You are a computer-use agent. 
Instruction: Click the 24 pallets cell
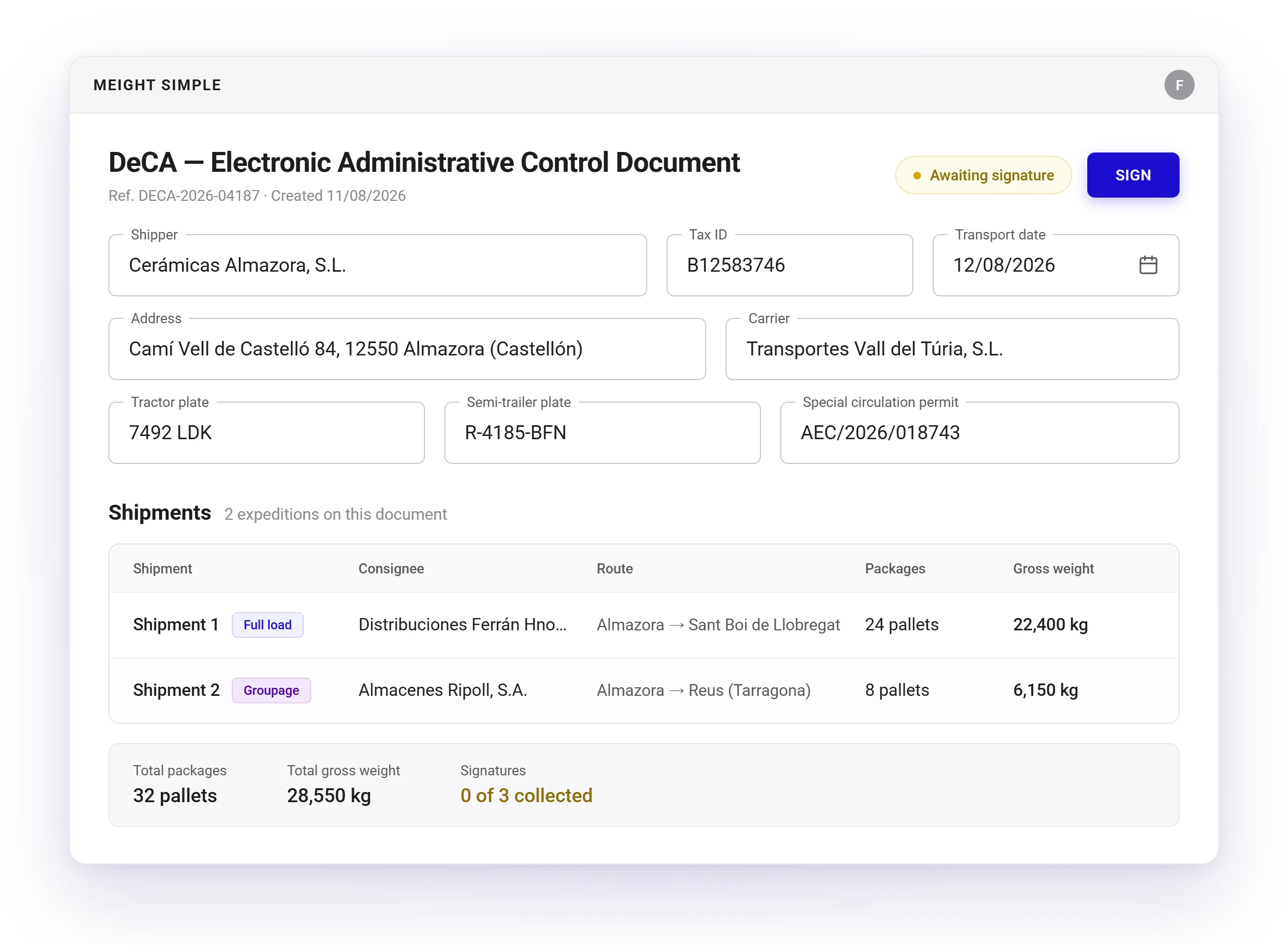(902, 624)
